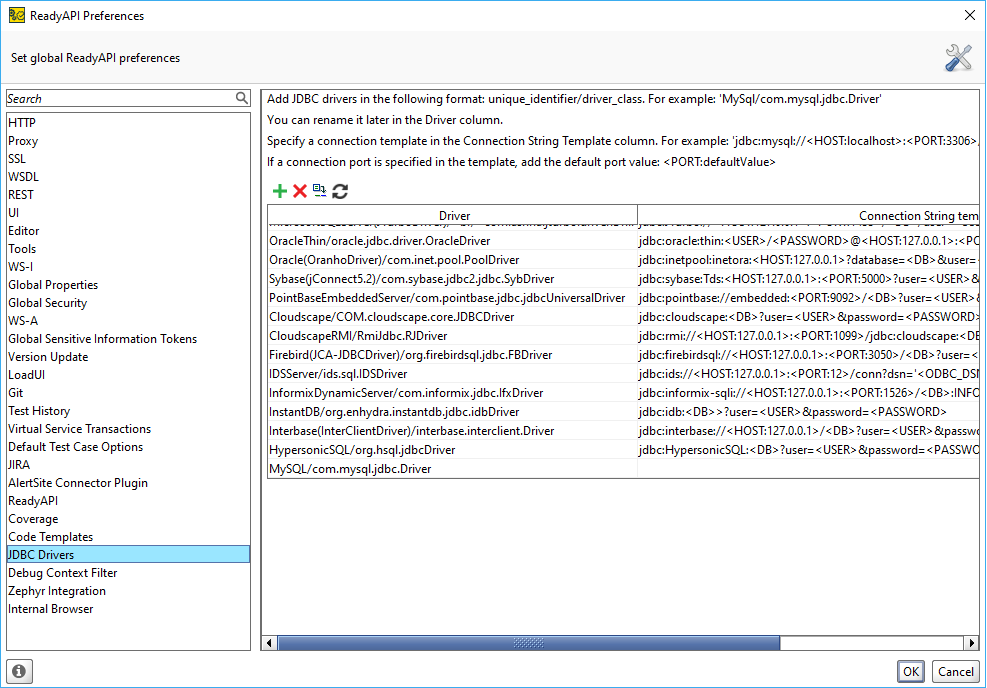Screen dimensions: 987x688
Task: Click the empty connection string cell for MySQL
Action: [808, 469]
